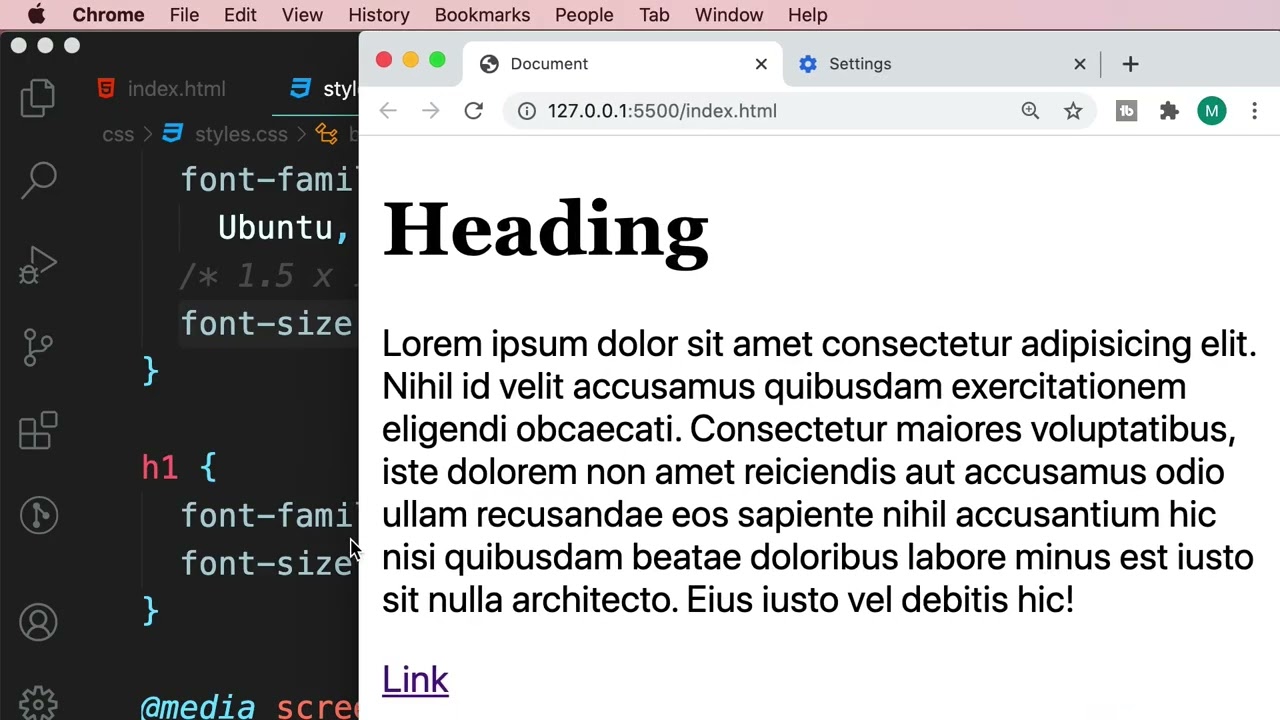
Task: Open the People menu
Action: click(x=584, y=15)
